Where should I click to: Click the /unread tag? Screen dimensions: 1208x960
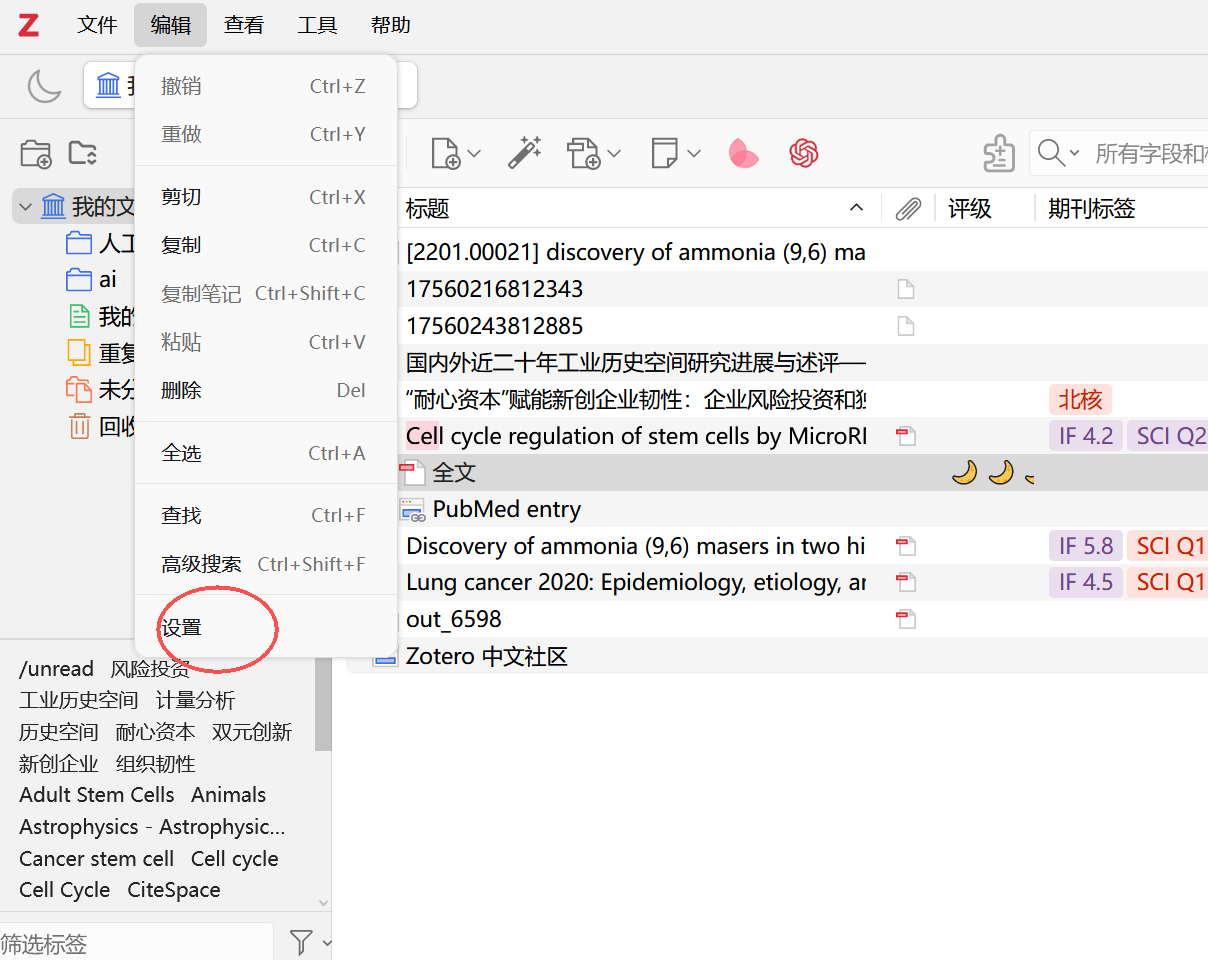(56, 669)
